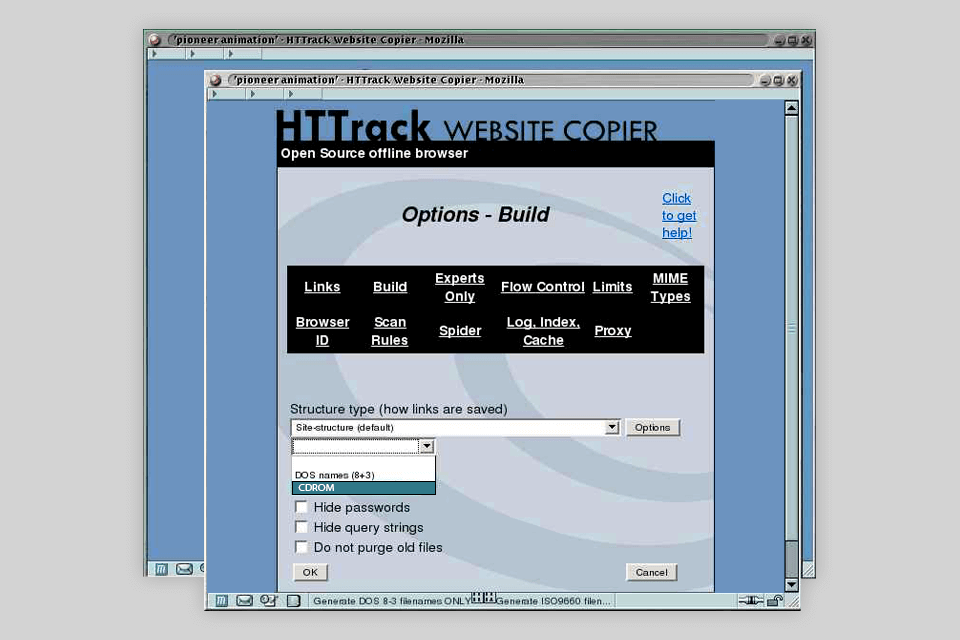This screenshot has width=960, height=640.
Task: Click the 'Options - Build' heading
Action: (476, 214)
